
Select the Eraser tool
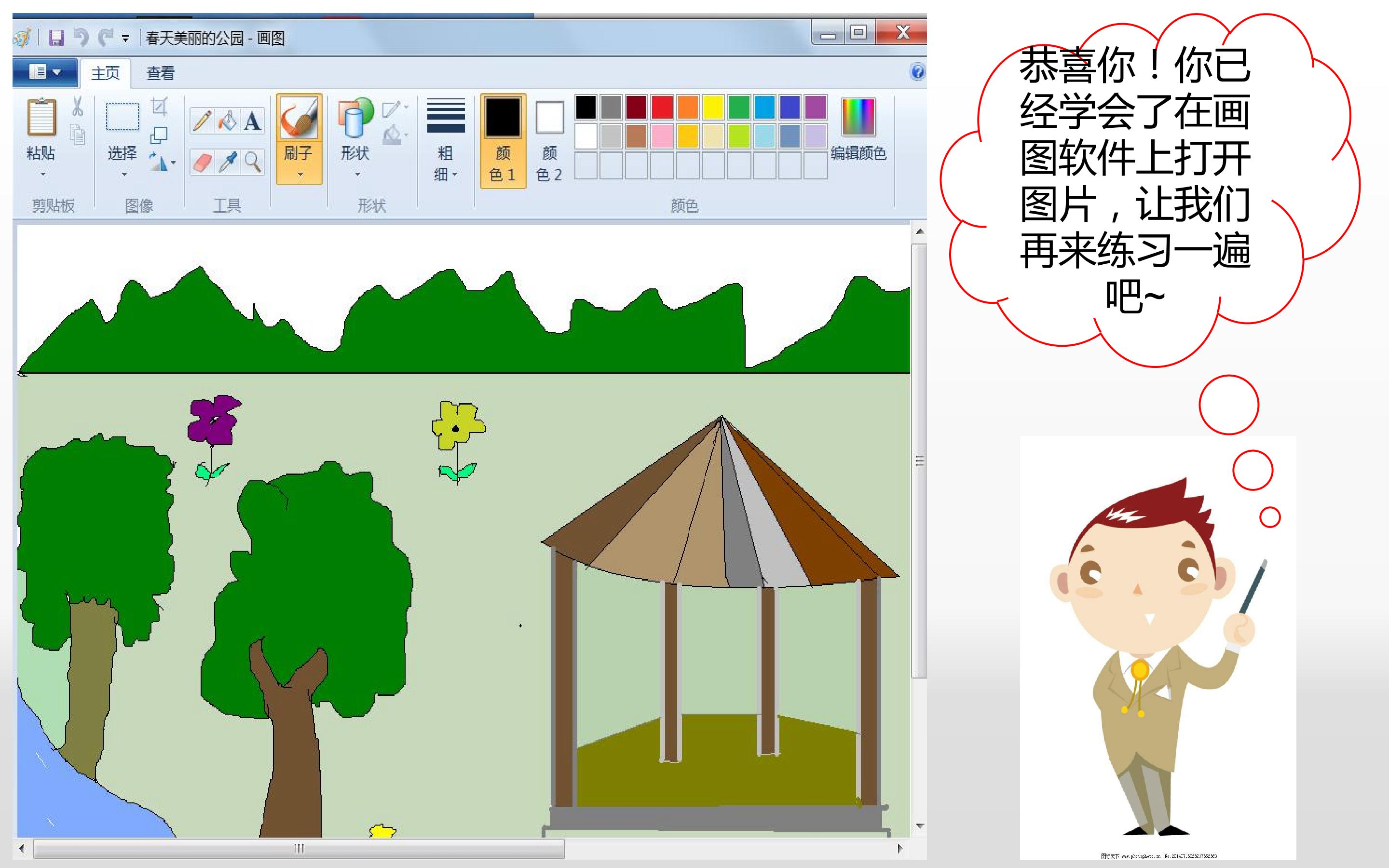tap(202, 162)
